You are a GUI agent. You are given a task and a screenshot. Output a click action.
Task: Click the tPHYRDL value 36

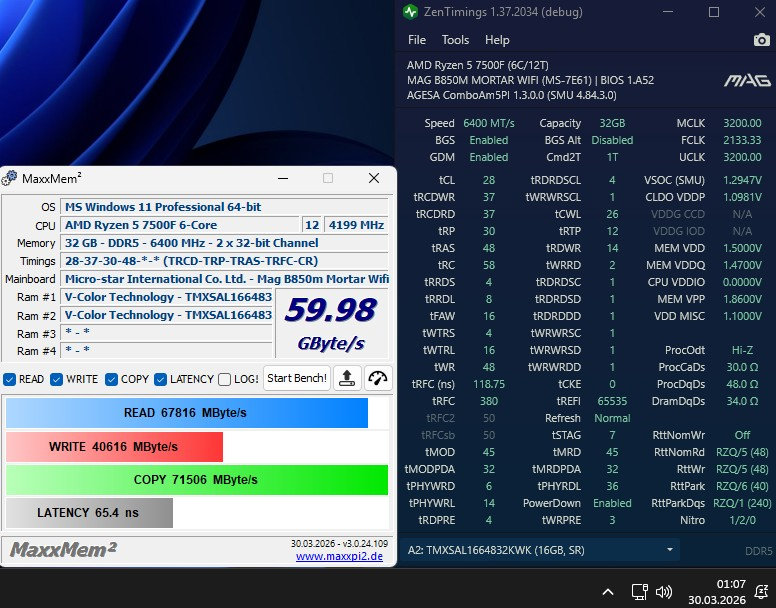tap(612, 486)
